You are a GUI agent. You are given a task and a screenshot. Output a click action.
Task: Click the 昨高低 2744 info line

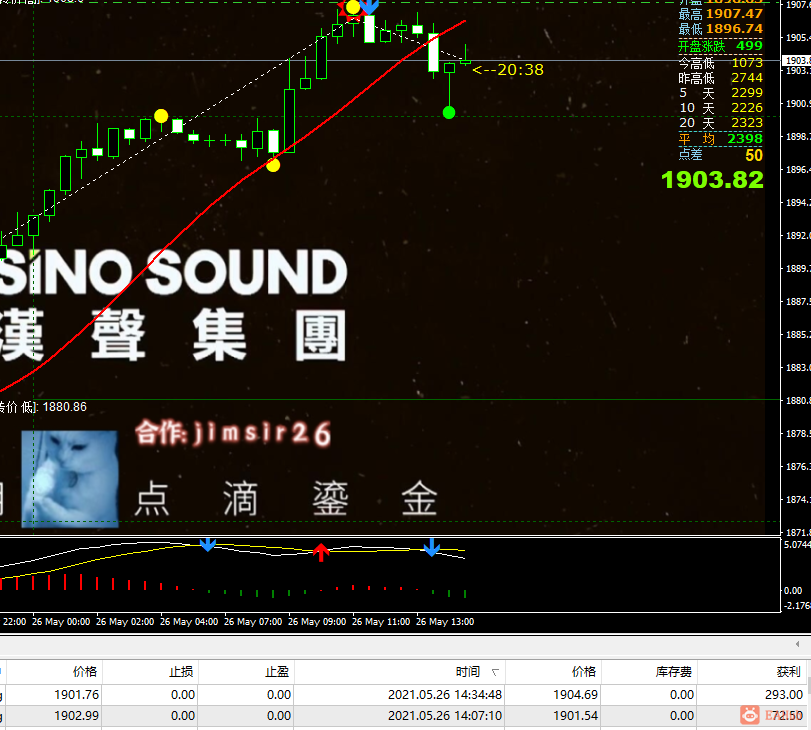pyautogui.click(x=720, y=78)
